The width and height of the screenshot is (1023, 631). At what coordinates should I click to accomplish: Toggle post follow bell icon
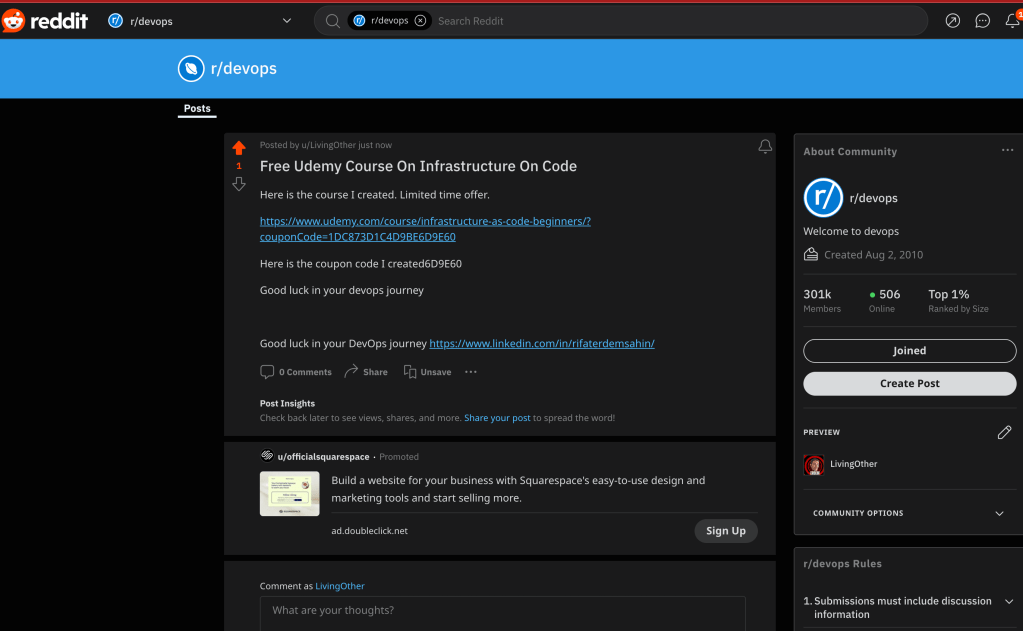[x=765, y=147]
